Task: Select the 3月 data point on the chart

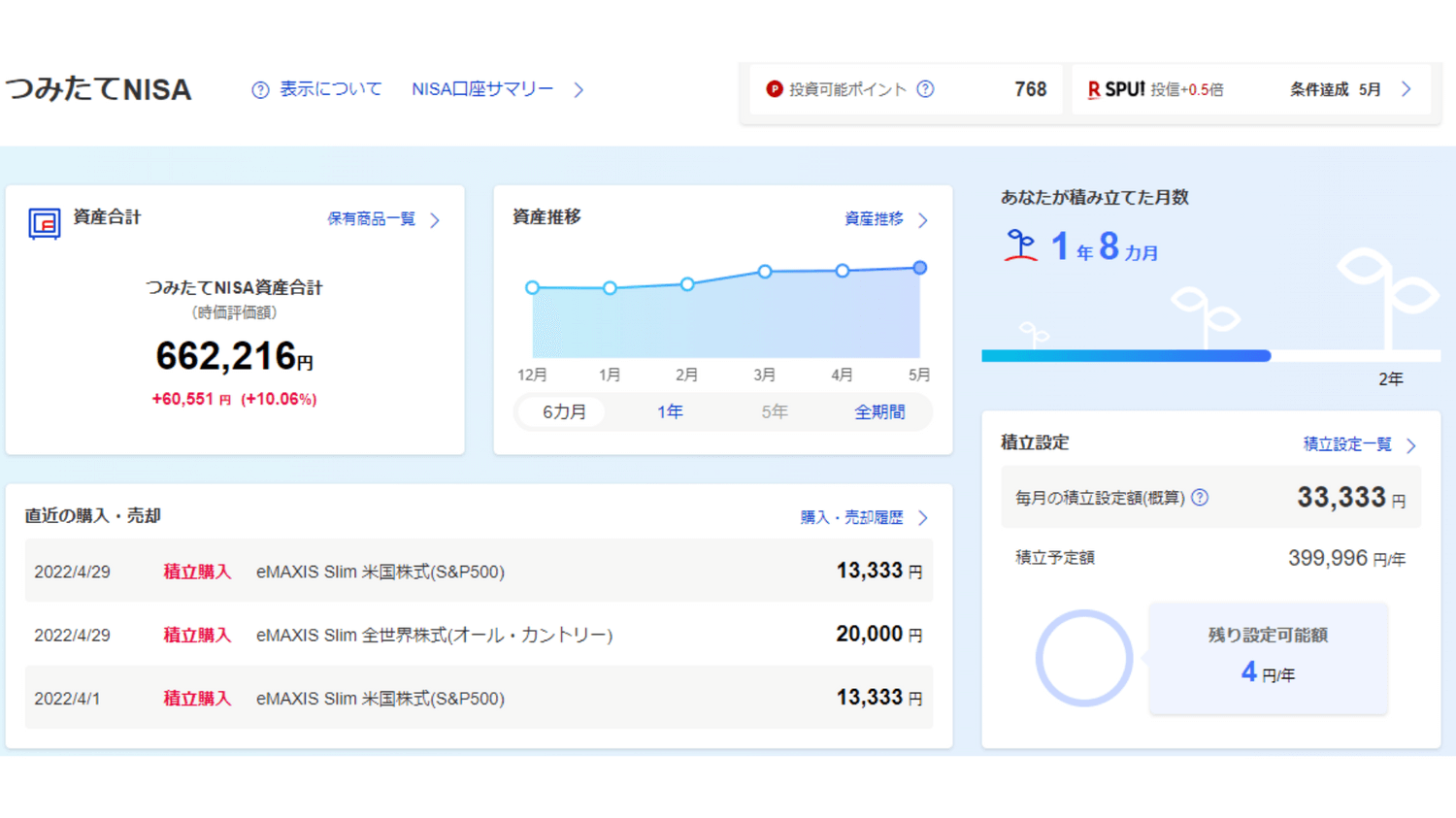Action: pyautogui.click(x=765, y=272)
